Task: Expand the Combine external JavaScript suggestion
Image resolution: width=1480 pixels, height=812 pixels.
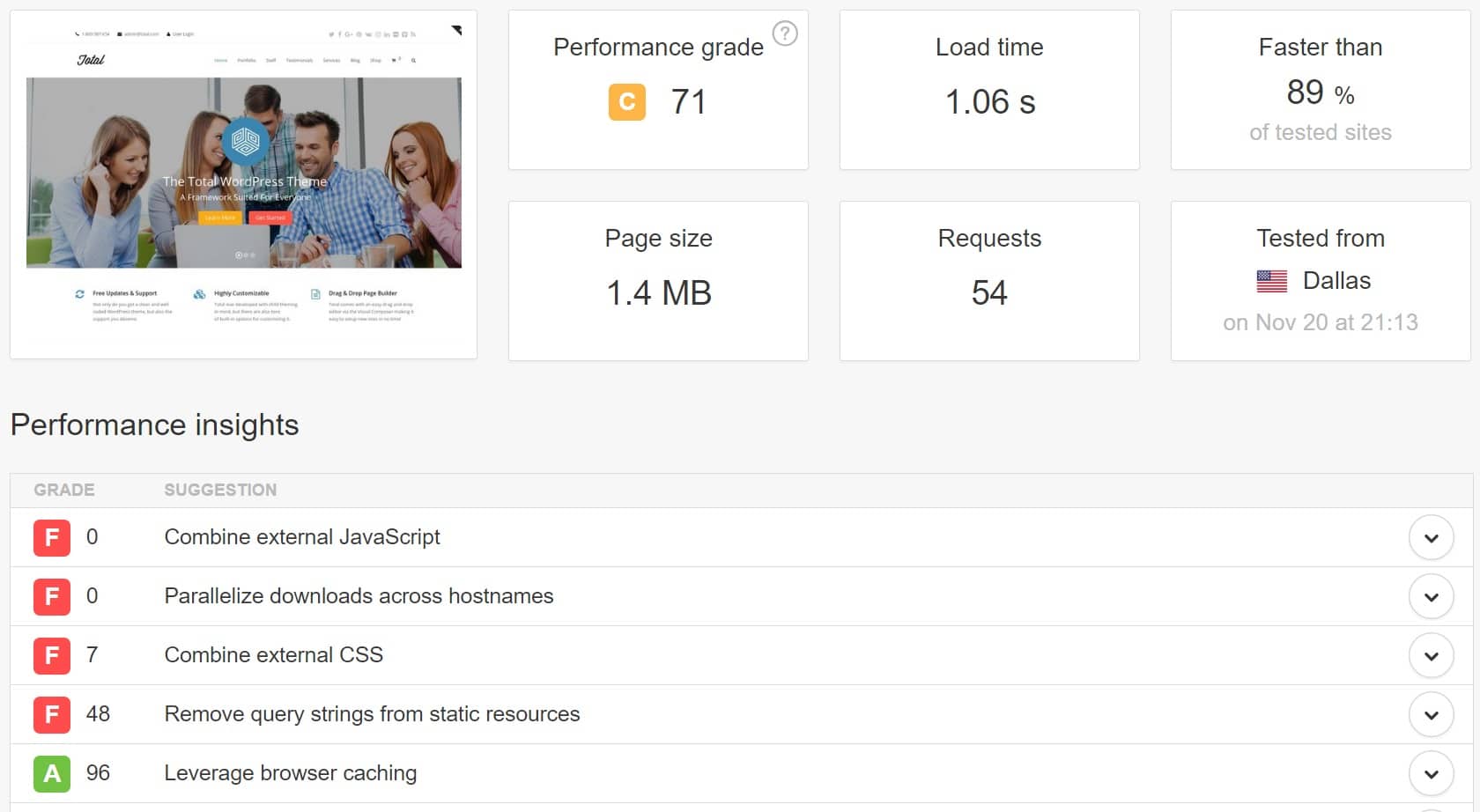Action: point(1432,537)
